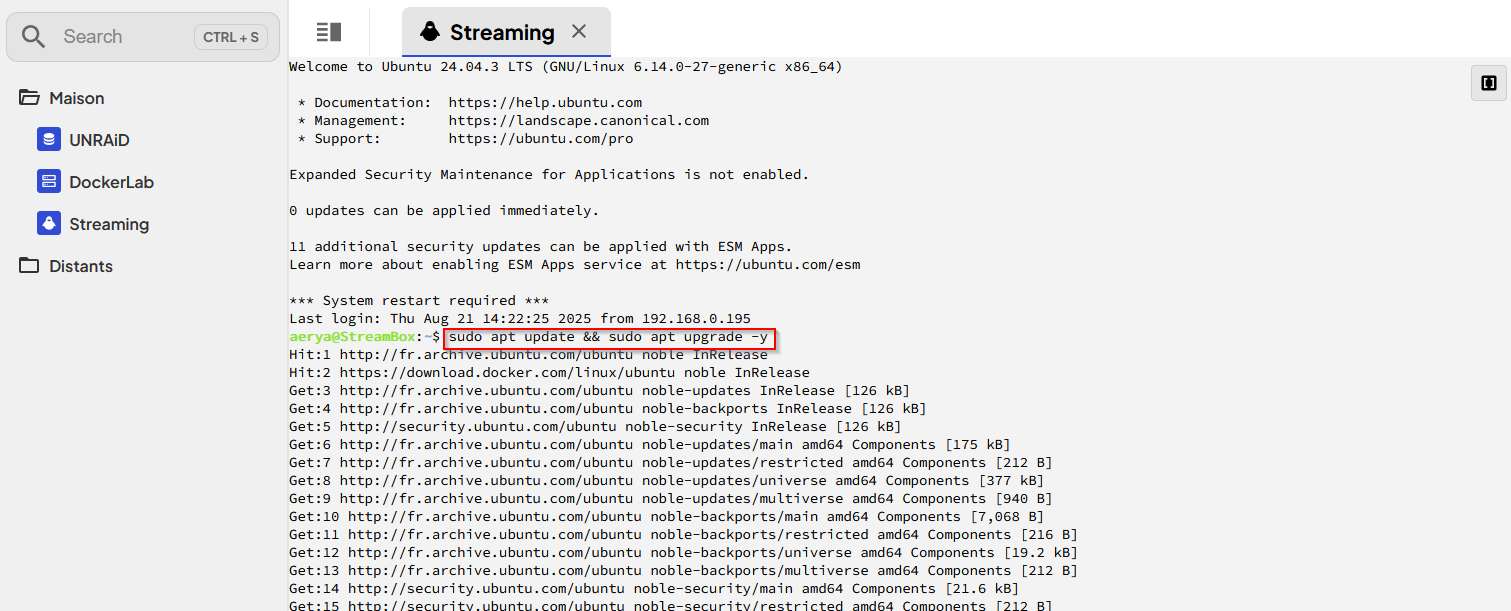Focus the Search input field

143,37
